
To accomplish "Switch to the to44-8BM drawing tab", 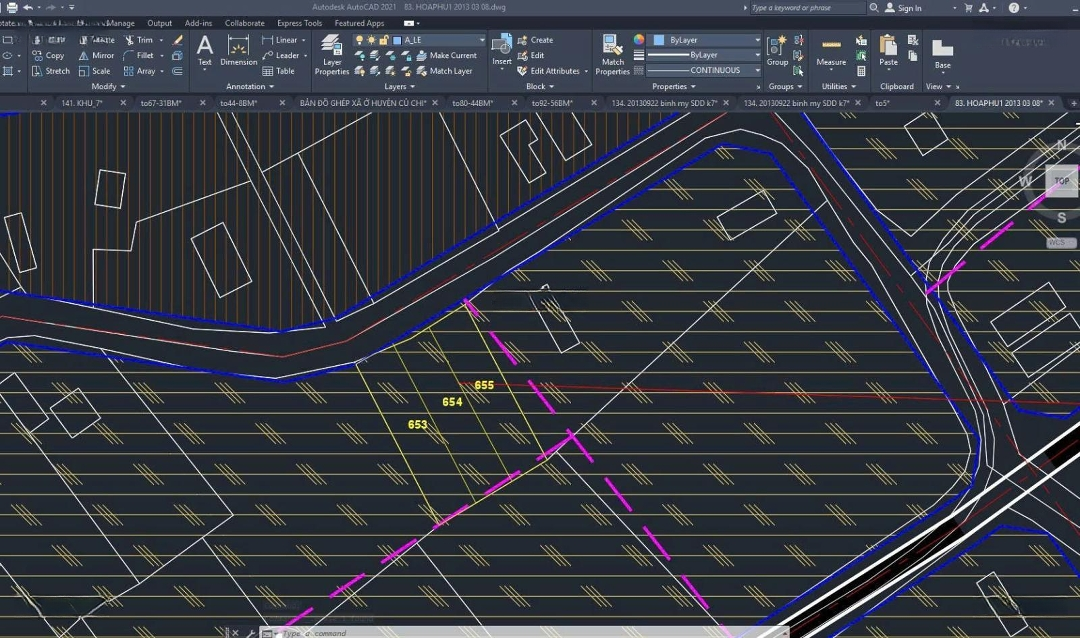I will (223, 103).
